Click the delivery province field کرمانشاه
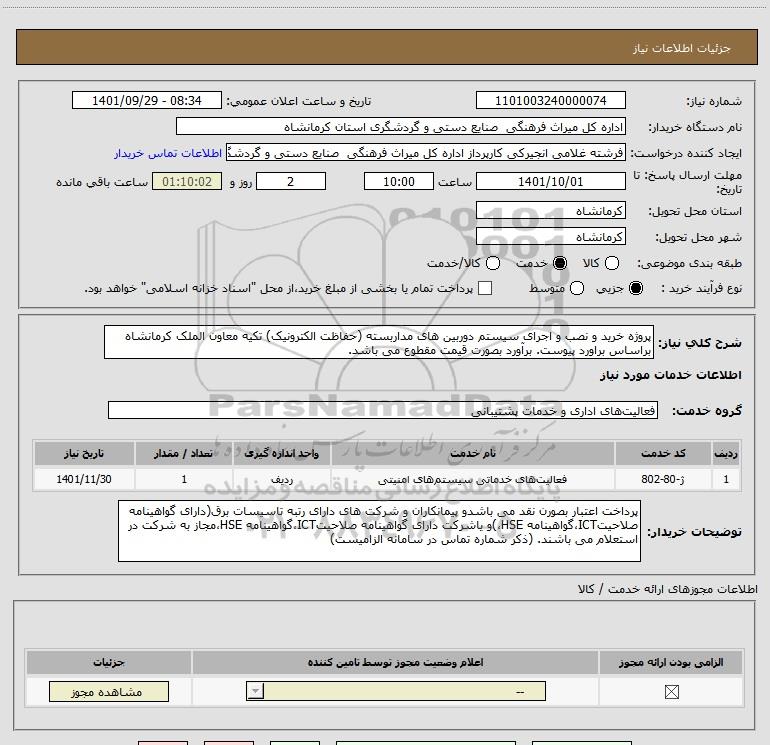770x745 pixels. click(550, 211)
